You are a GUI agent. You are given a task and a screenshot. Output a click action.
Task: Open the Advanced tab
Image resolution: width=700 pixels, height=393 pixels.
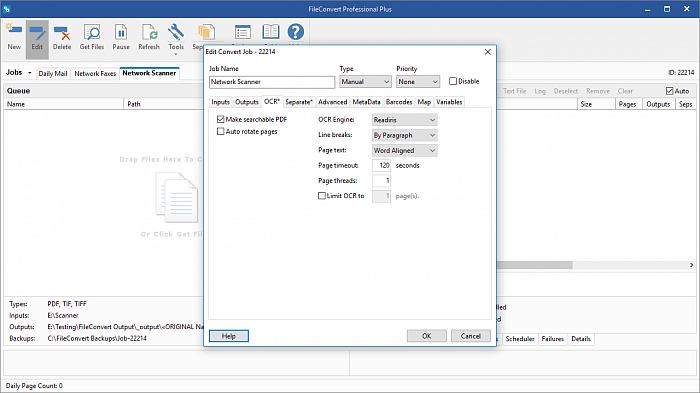tap(333, 102)
